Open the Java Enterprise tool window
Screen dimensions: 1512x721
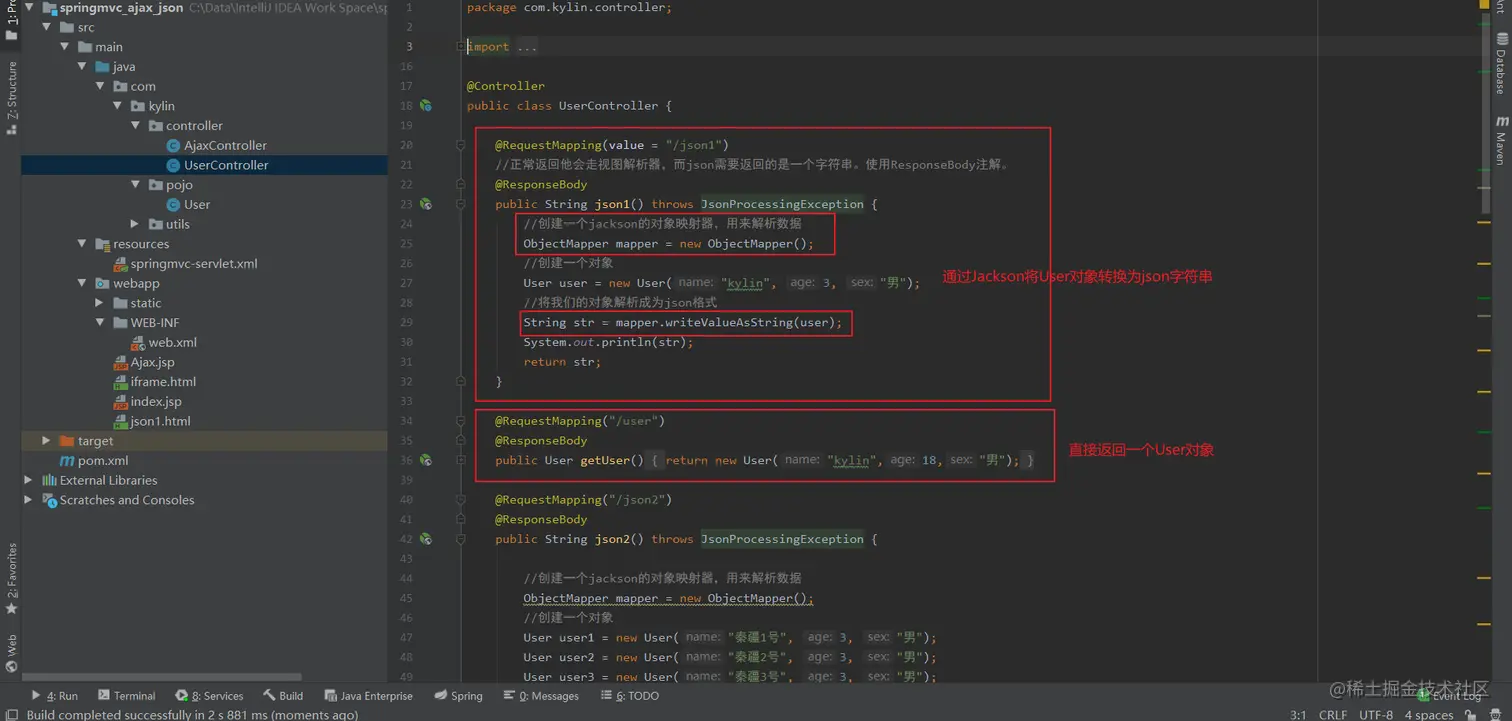click(368, 696)
